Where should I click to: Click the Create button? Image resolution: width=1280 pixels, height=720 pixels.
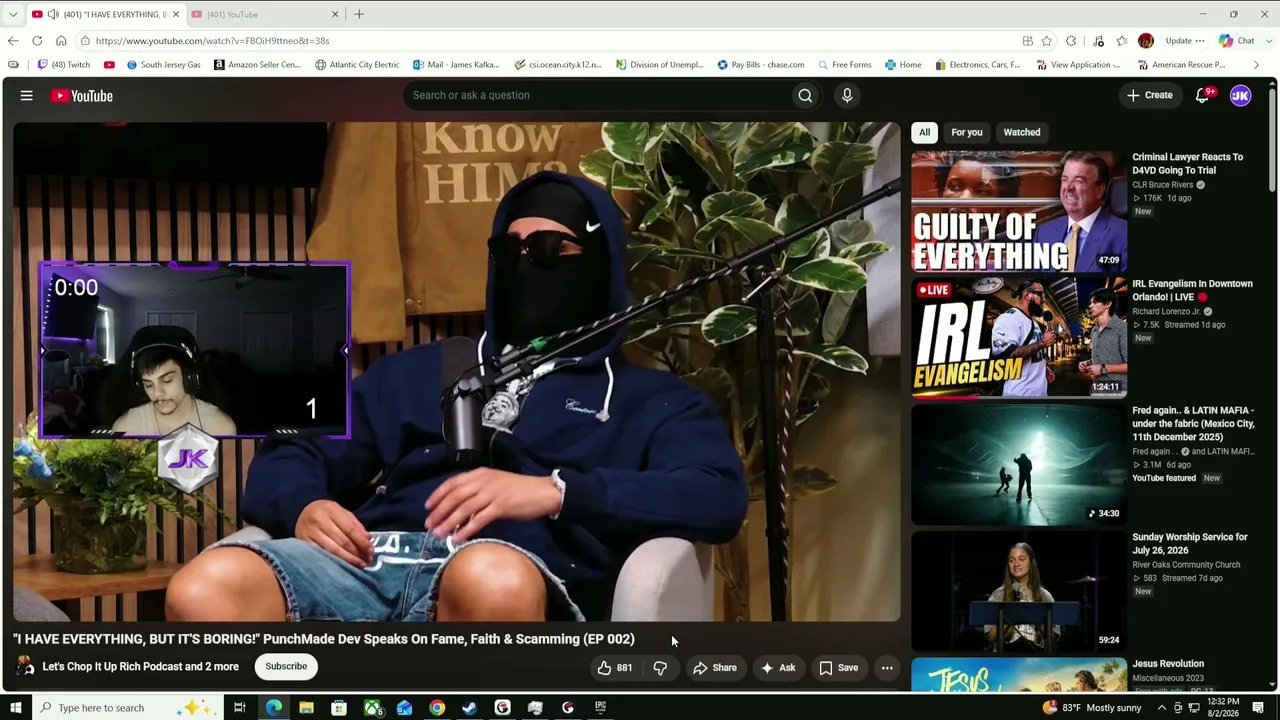coord(1150,96)
